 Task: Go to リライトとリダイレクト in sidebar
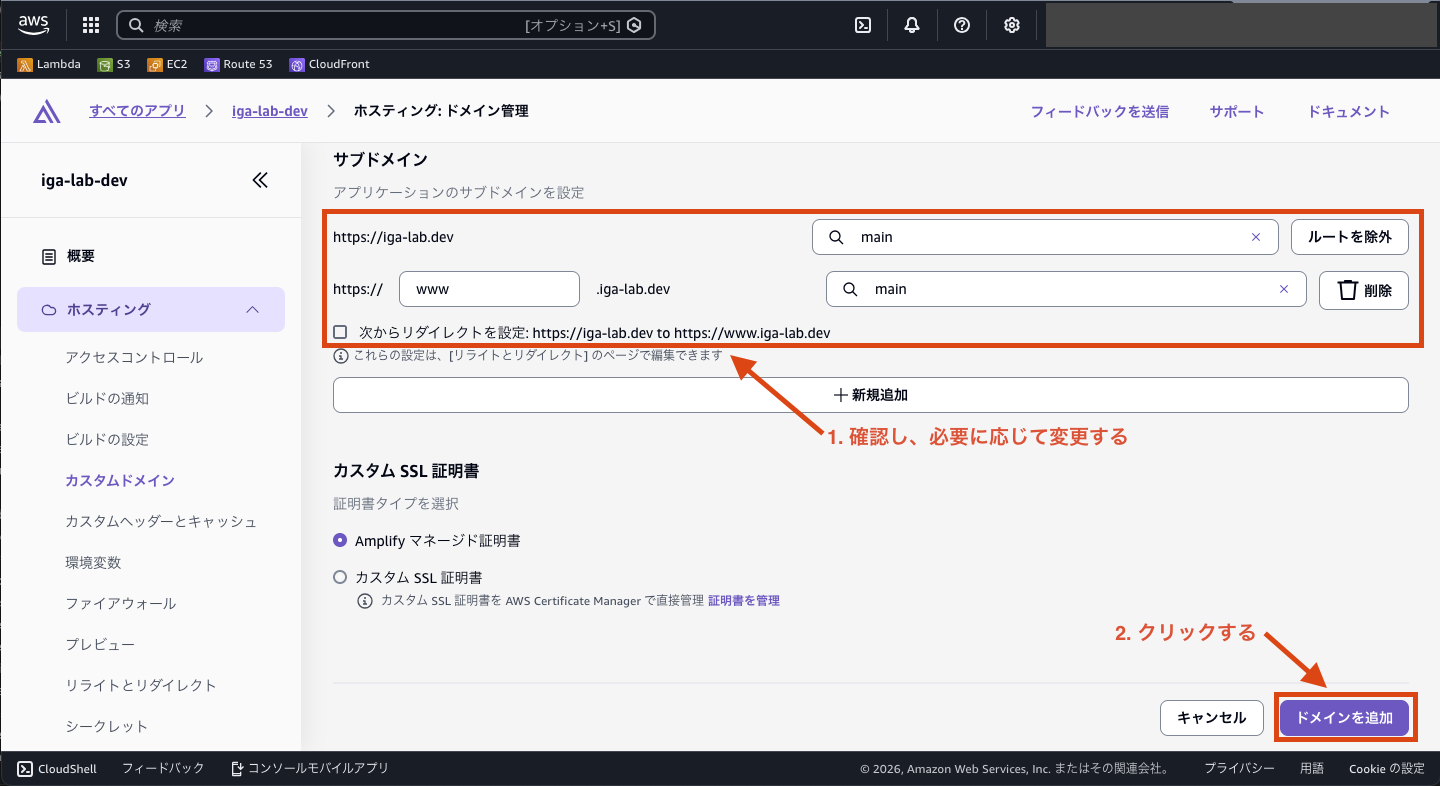pyautogui.click(x=141, y=685)
